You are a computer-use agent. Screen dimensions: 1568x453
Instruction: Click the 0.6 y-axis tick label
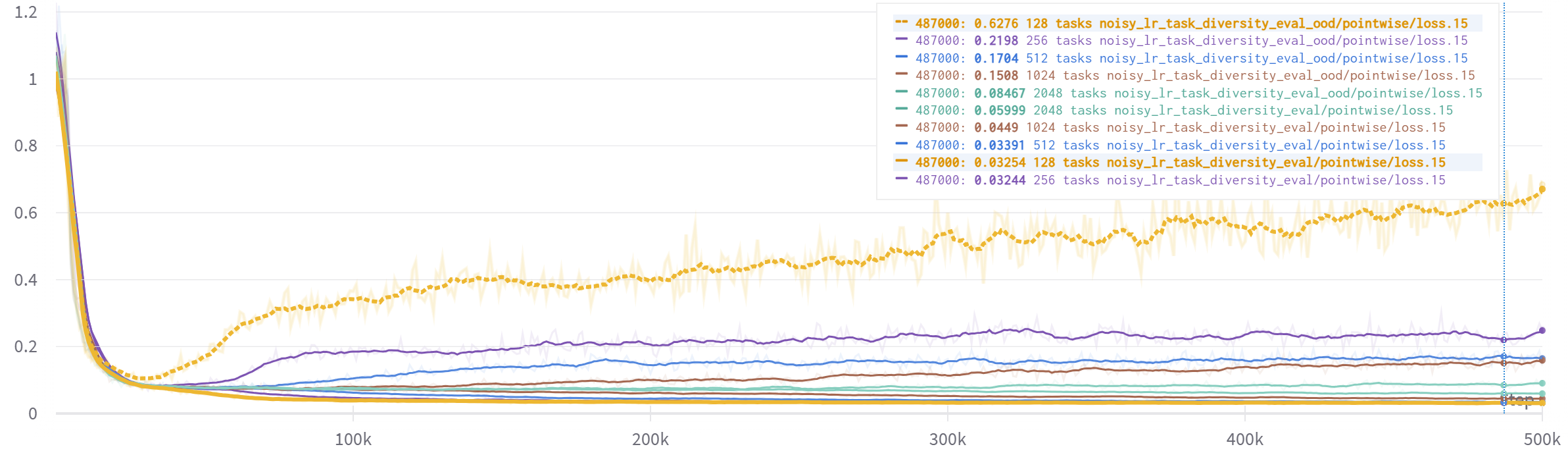[x=26, y=213]
